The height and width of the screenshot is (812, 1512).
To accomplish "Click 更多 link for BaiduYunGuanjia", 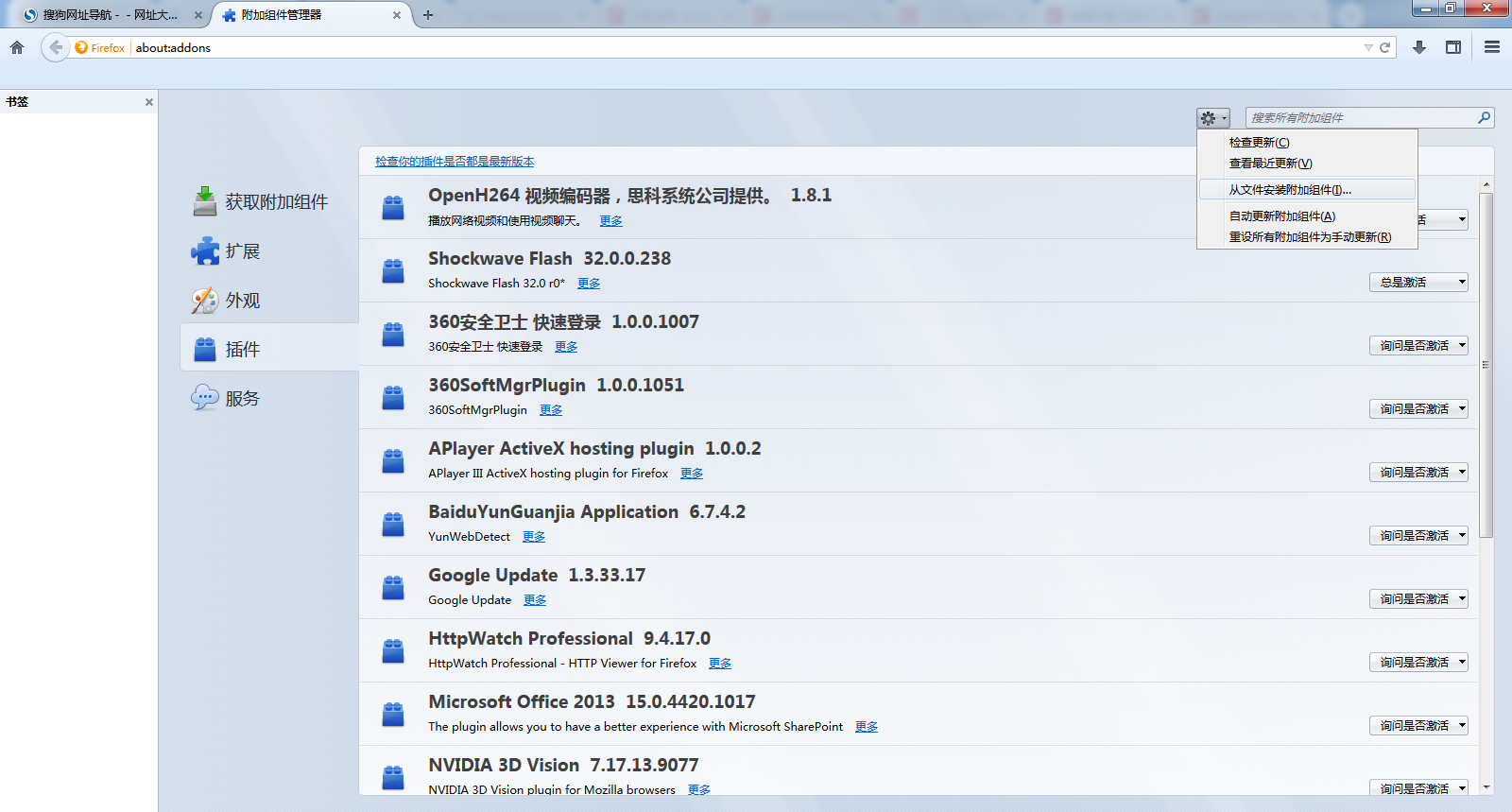I will point(534,536).
